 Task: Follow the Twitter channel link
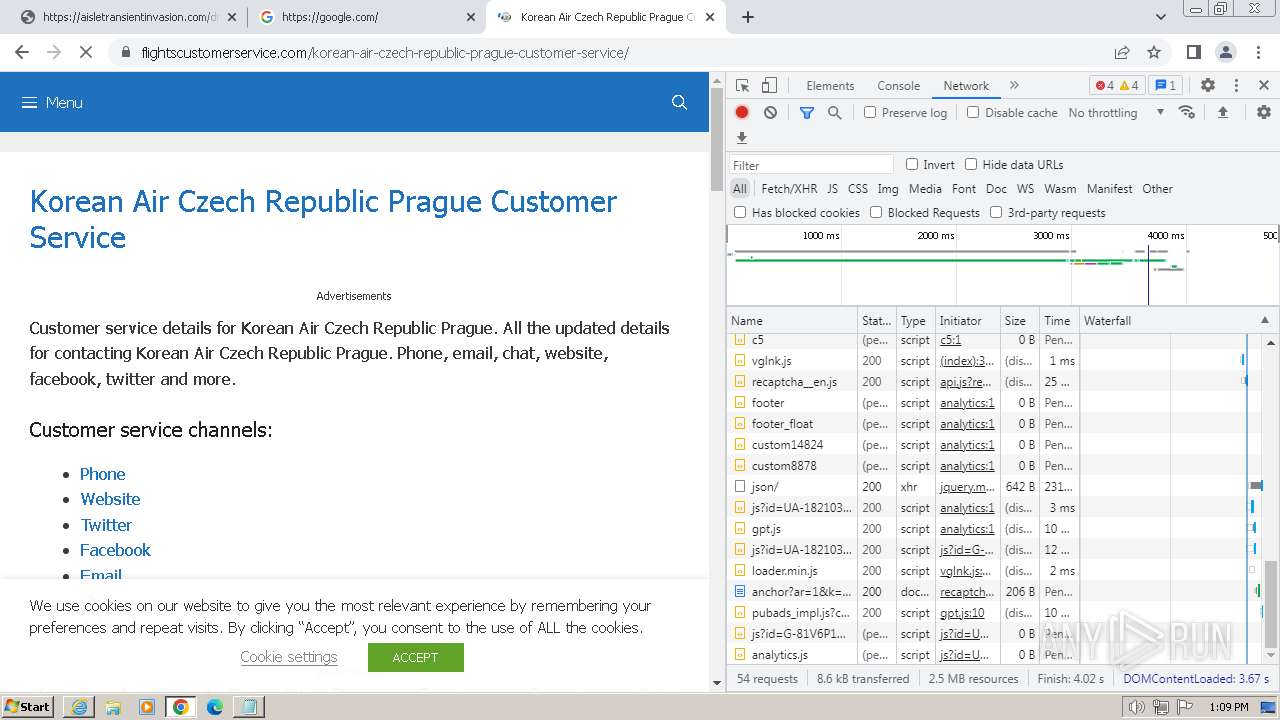(106, 525)
